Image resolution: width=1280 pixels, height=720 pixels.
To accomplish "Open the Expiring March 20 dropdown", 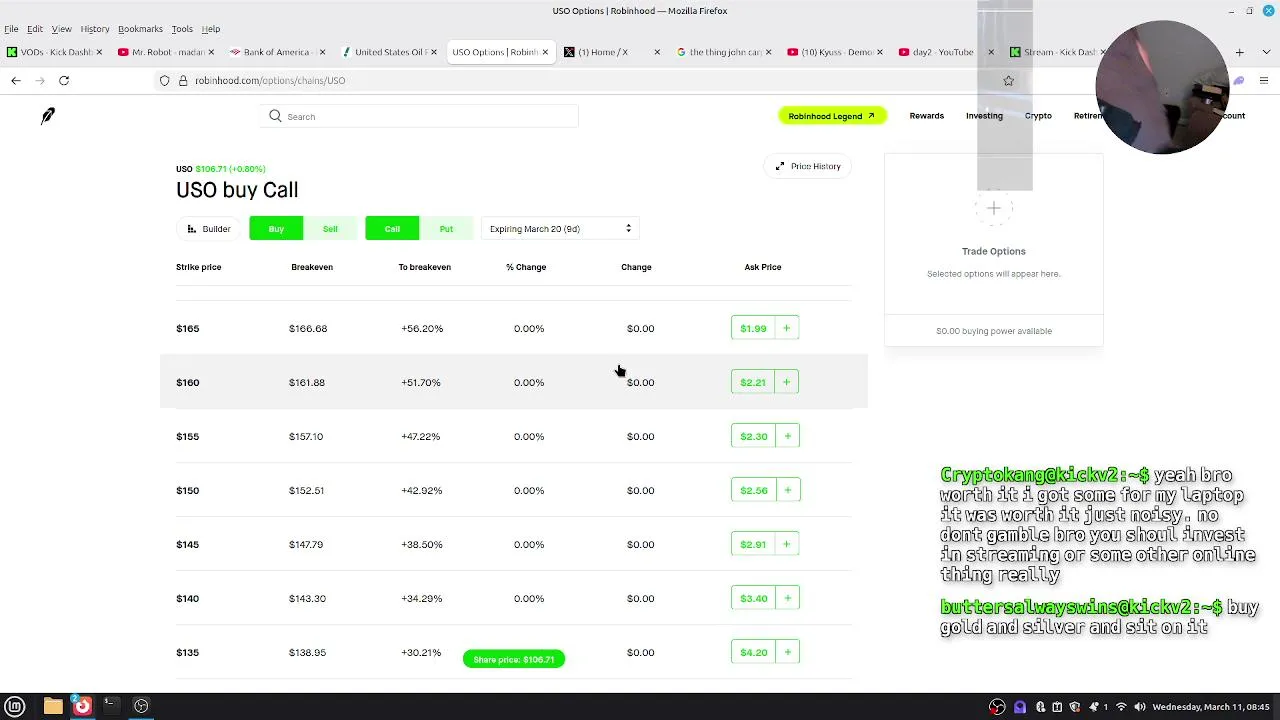I will [560, 229].
